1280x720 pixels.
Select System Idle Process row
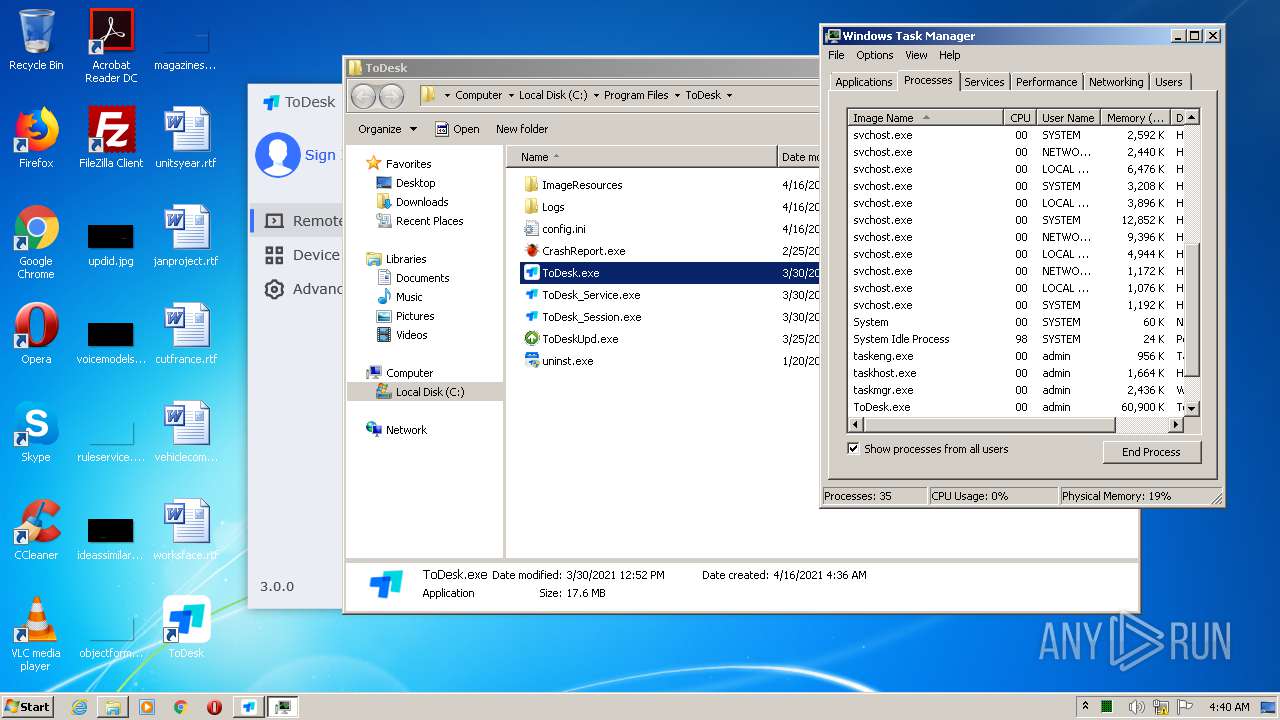[x=1016, y=339]
